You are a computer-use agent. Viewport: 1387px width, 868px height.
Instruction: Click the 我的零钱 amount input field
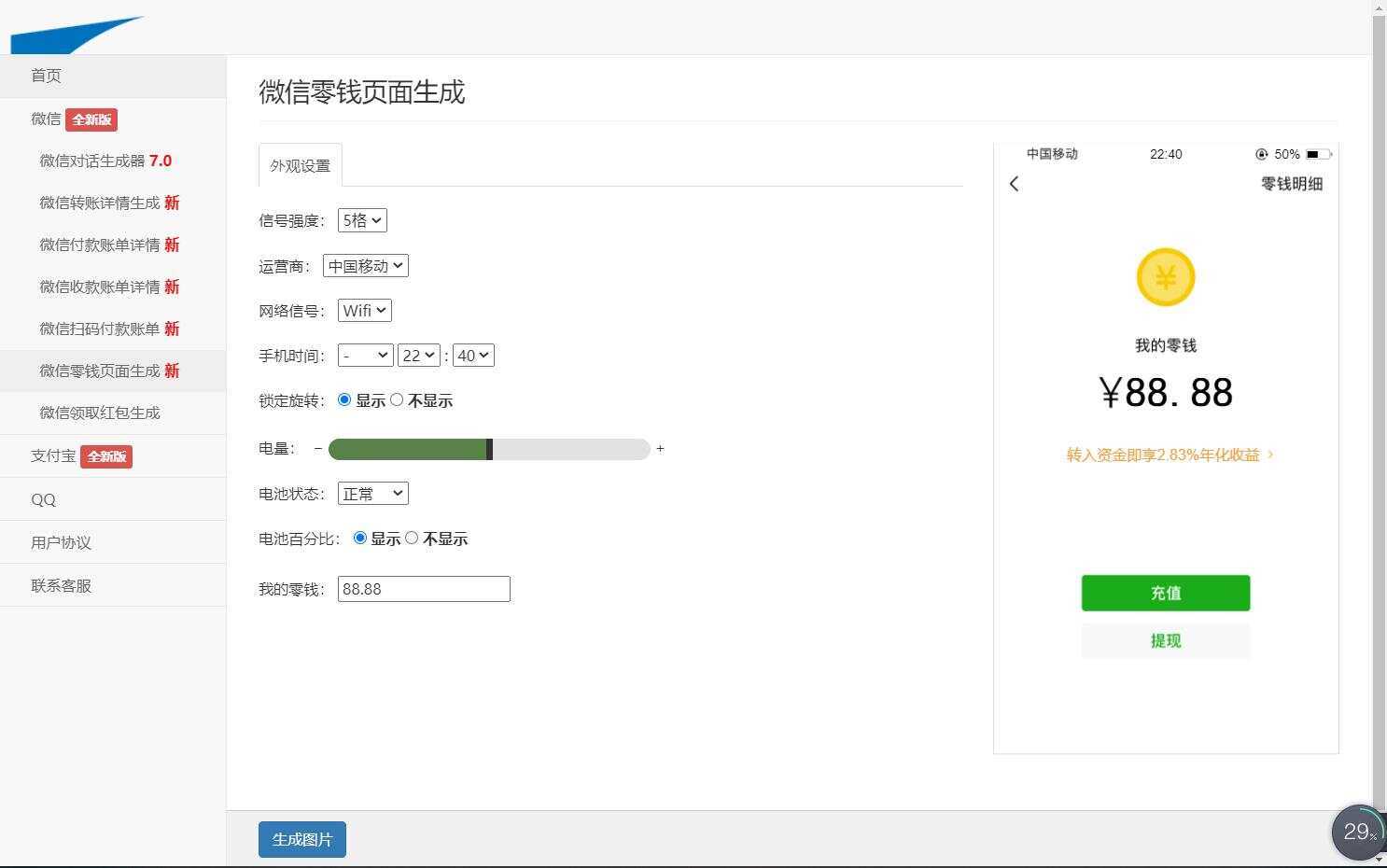pyautogui.click(x=423, y=588)
